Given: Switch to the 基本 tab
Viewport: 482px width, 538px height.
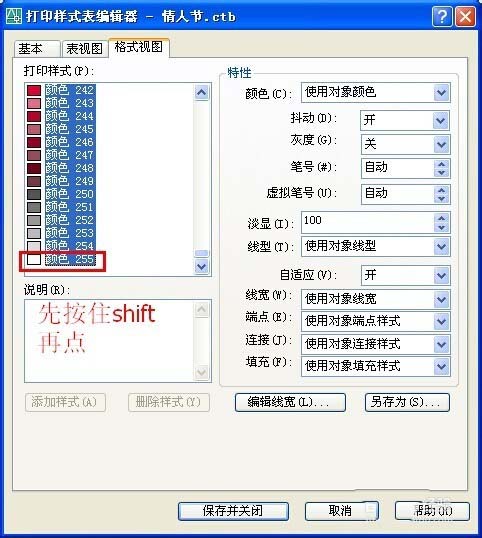Looking at the screenshot, I should [x=37, y=49].
